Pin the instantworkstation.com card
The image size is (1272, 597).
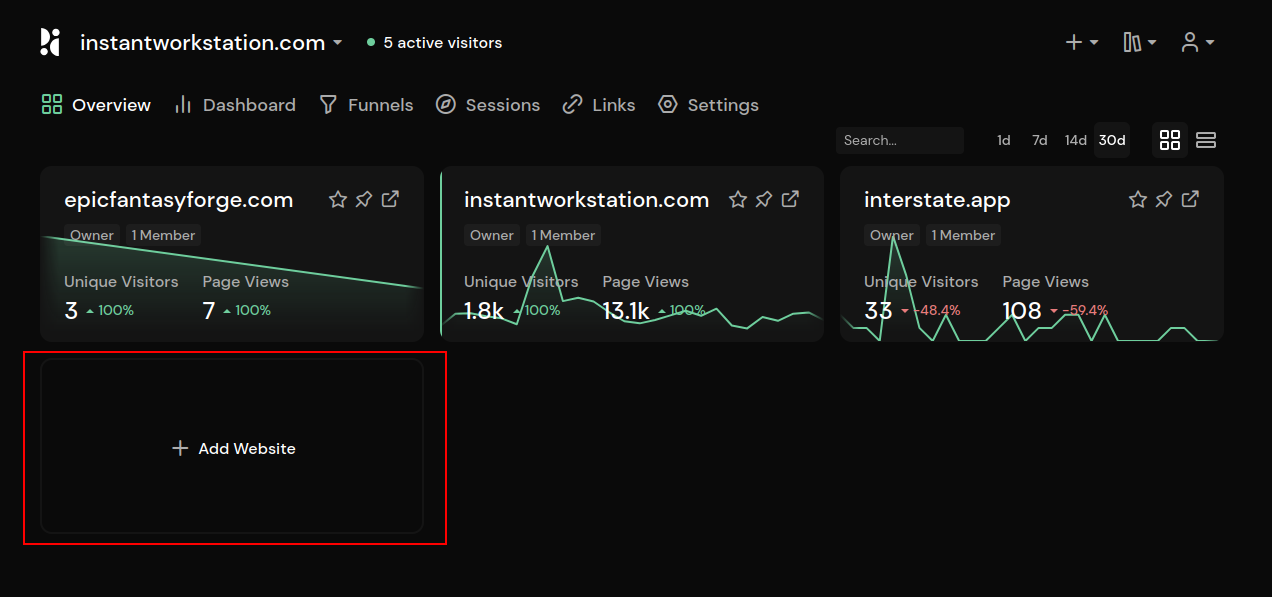764,199
